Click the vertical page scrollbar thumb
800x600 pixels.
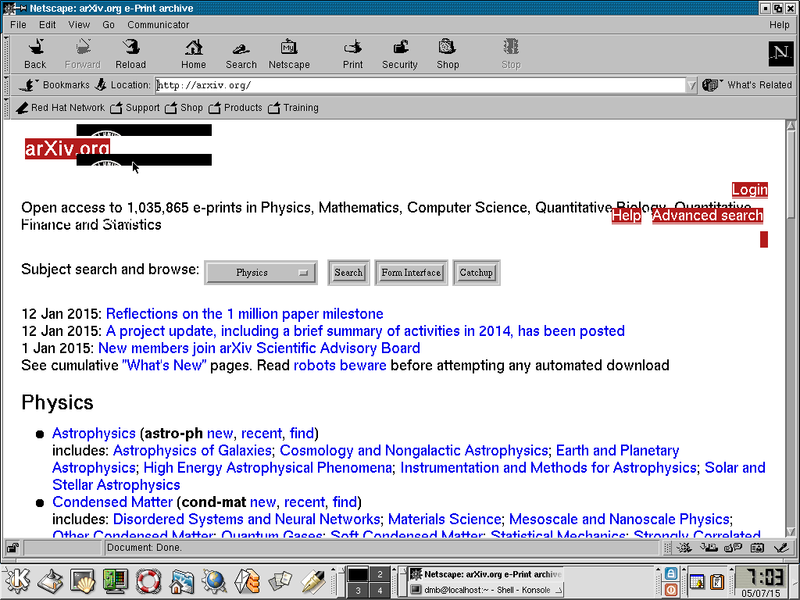(791, 175)
